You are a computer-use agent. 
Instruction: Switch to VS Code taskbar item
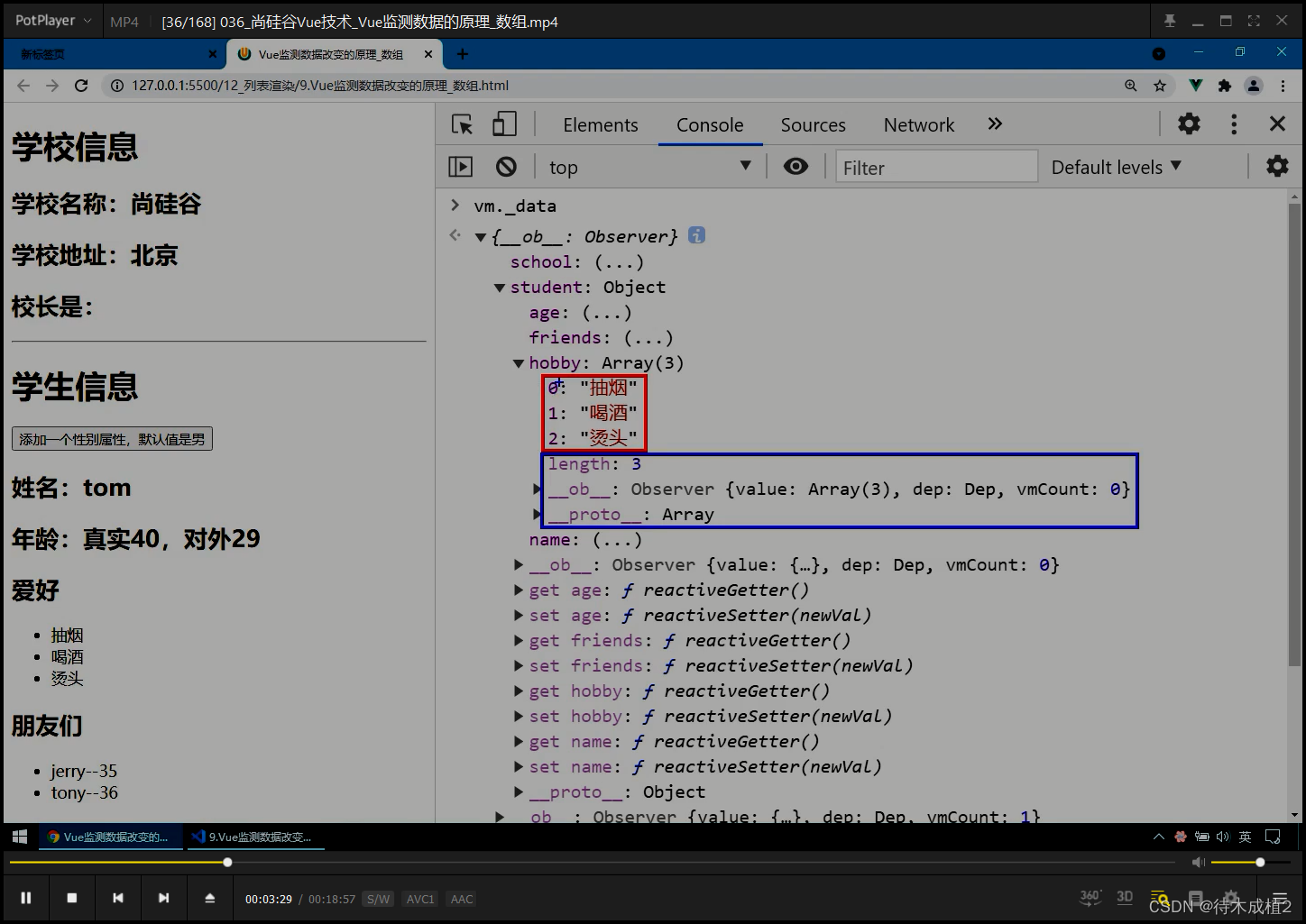click(254, 837)
